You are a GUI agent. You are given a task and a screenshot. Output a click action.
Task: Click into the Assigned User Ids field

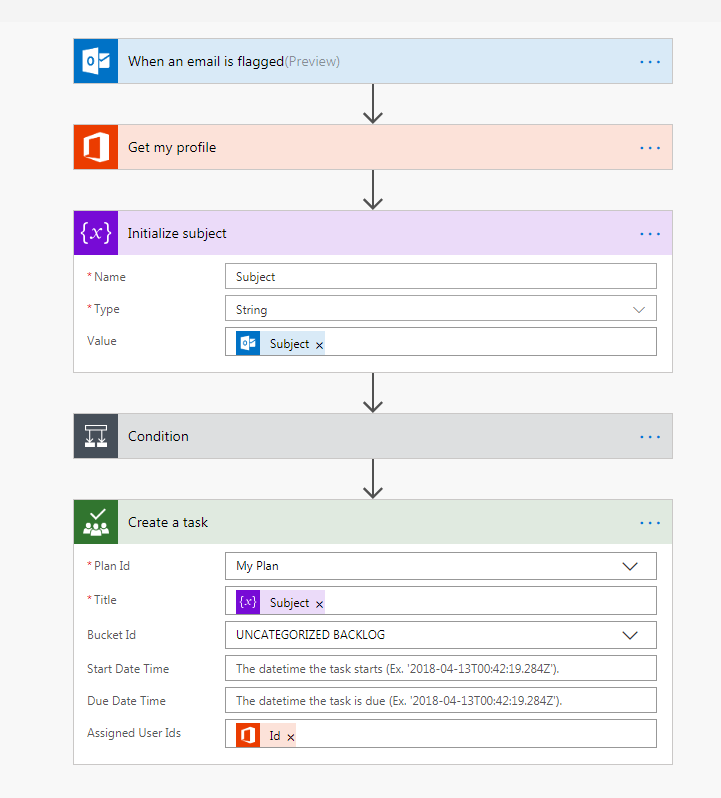441,733
